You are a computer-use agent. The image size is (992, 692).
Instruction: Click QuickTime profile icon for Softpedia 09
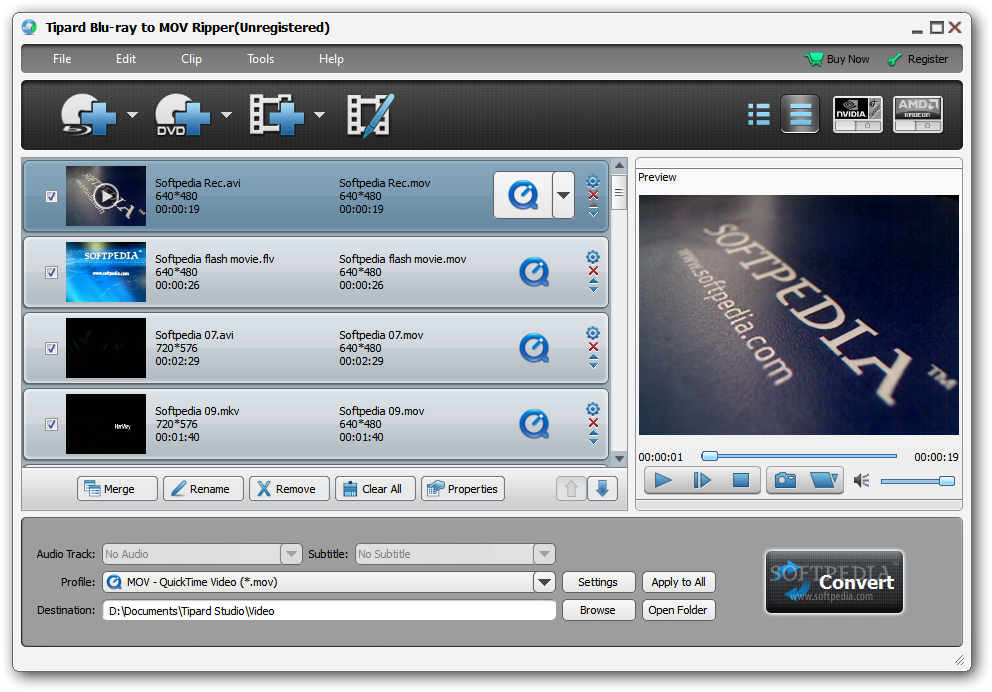pos(534,424)
